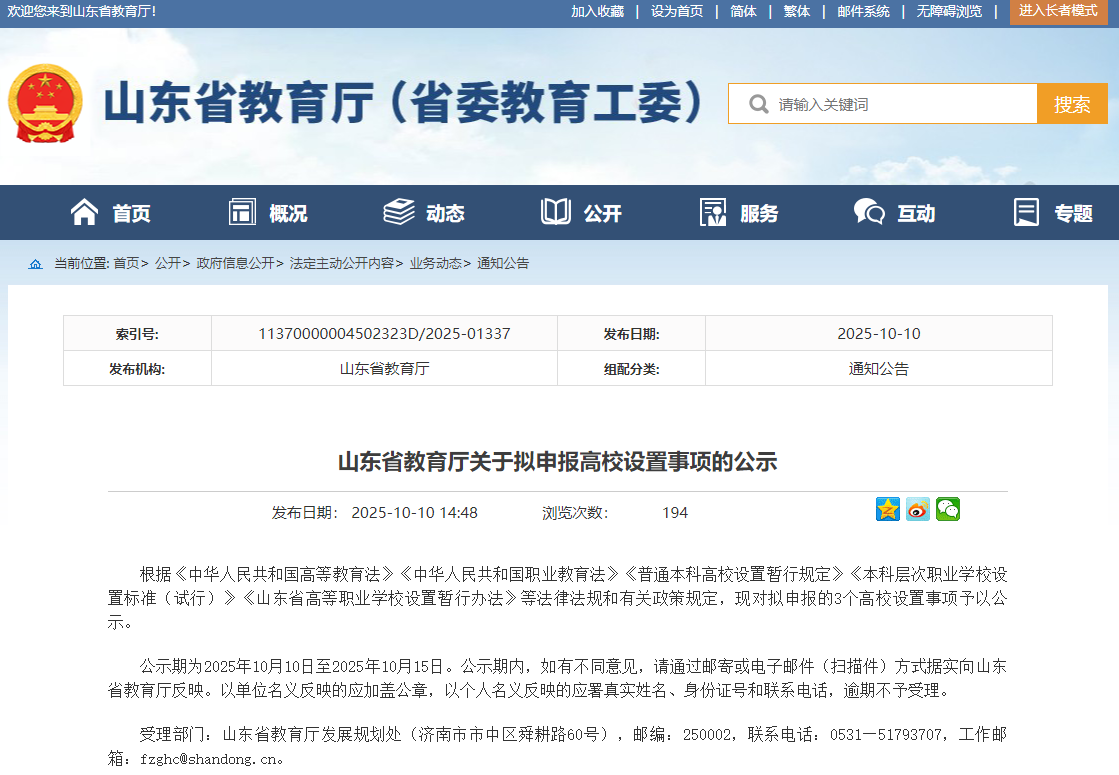1119x775 pixels.
Task: Open the 互动 interaction navigation item
Action: 895,213
